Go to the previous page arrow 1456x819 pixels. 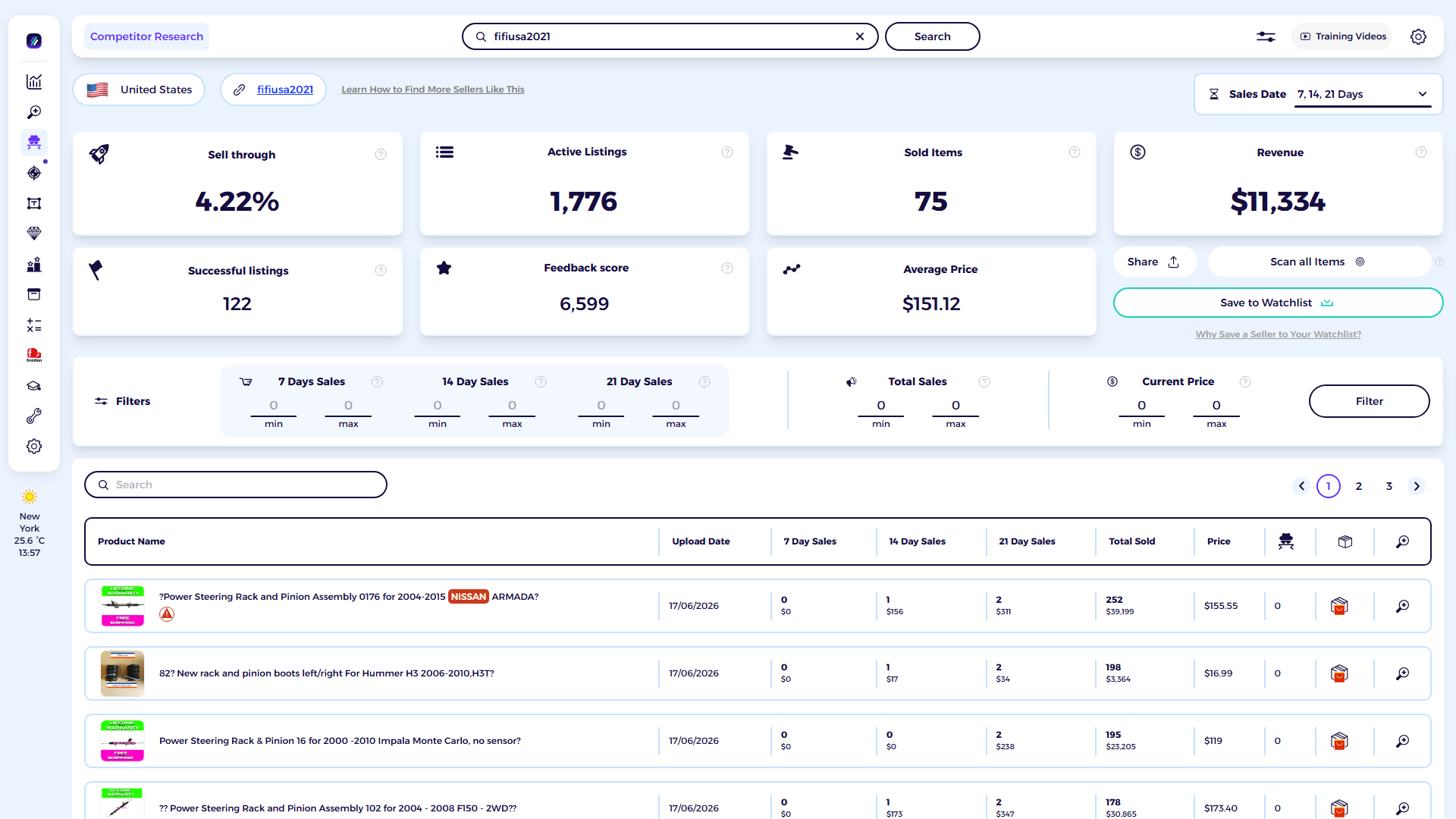pyautogui.click(x=1301, y=486)
